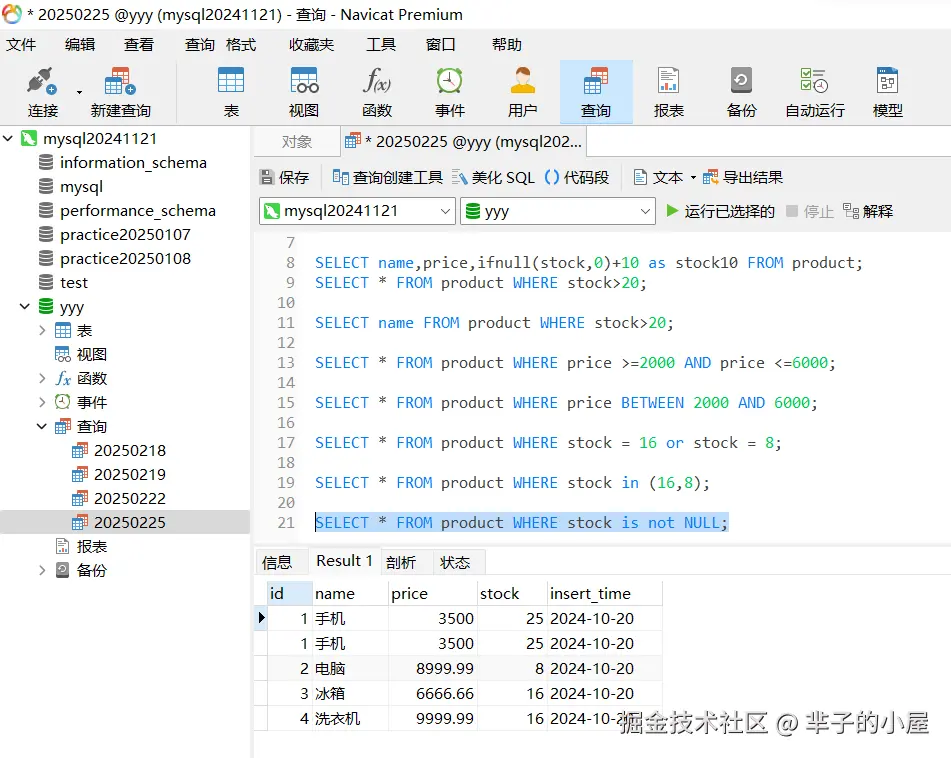Select the 20250225 @yyy query tab
The width and height of the screenshot is (951, 758).
463,142
